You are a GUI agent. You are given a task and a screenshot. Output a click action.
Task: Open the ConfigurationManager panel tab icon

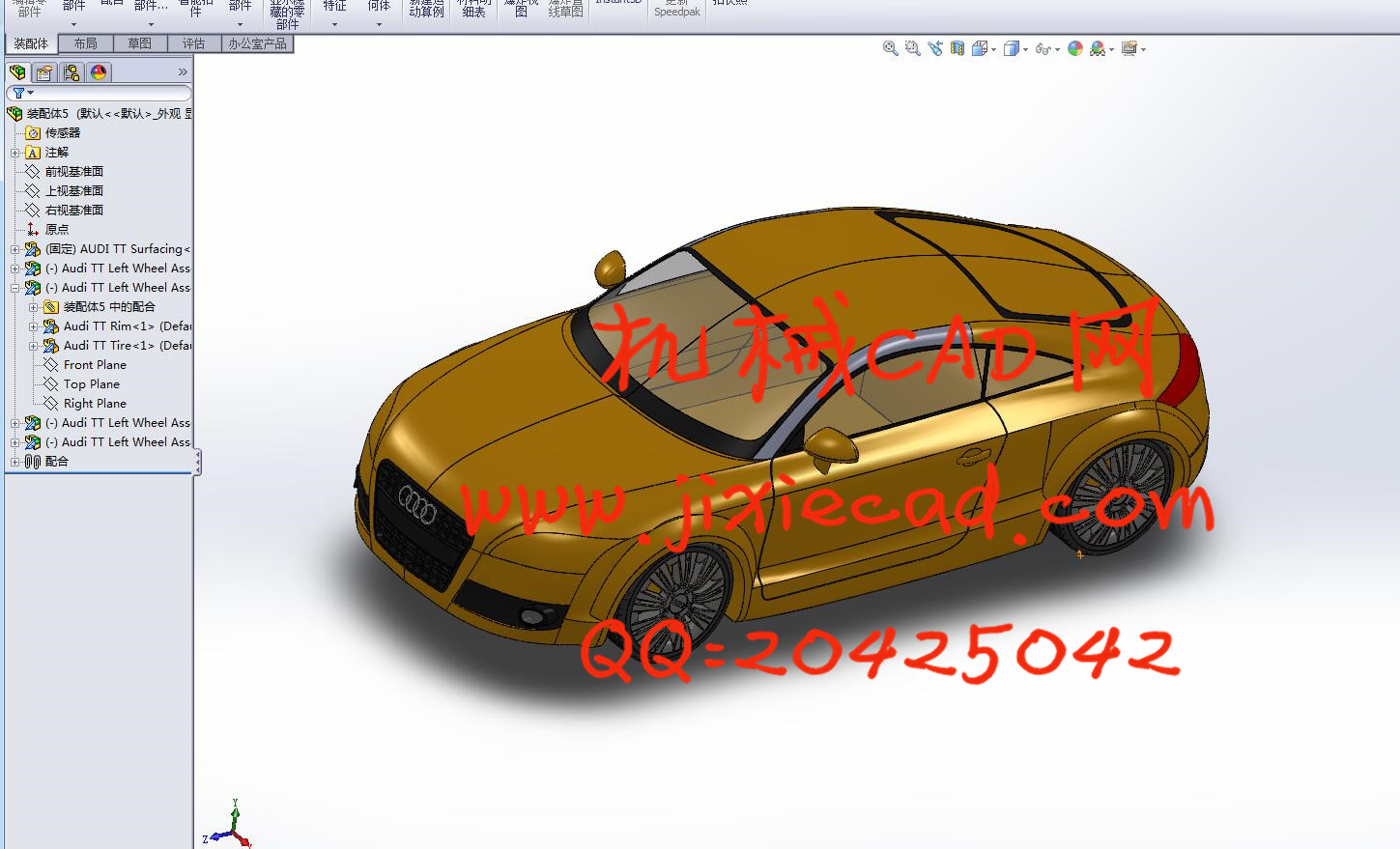tap(71, 72)
